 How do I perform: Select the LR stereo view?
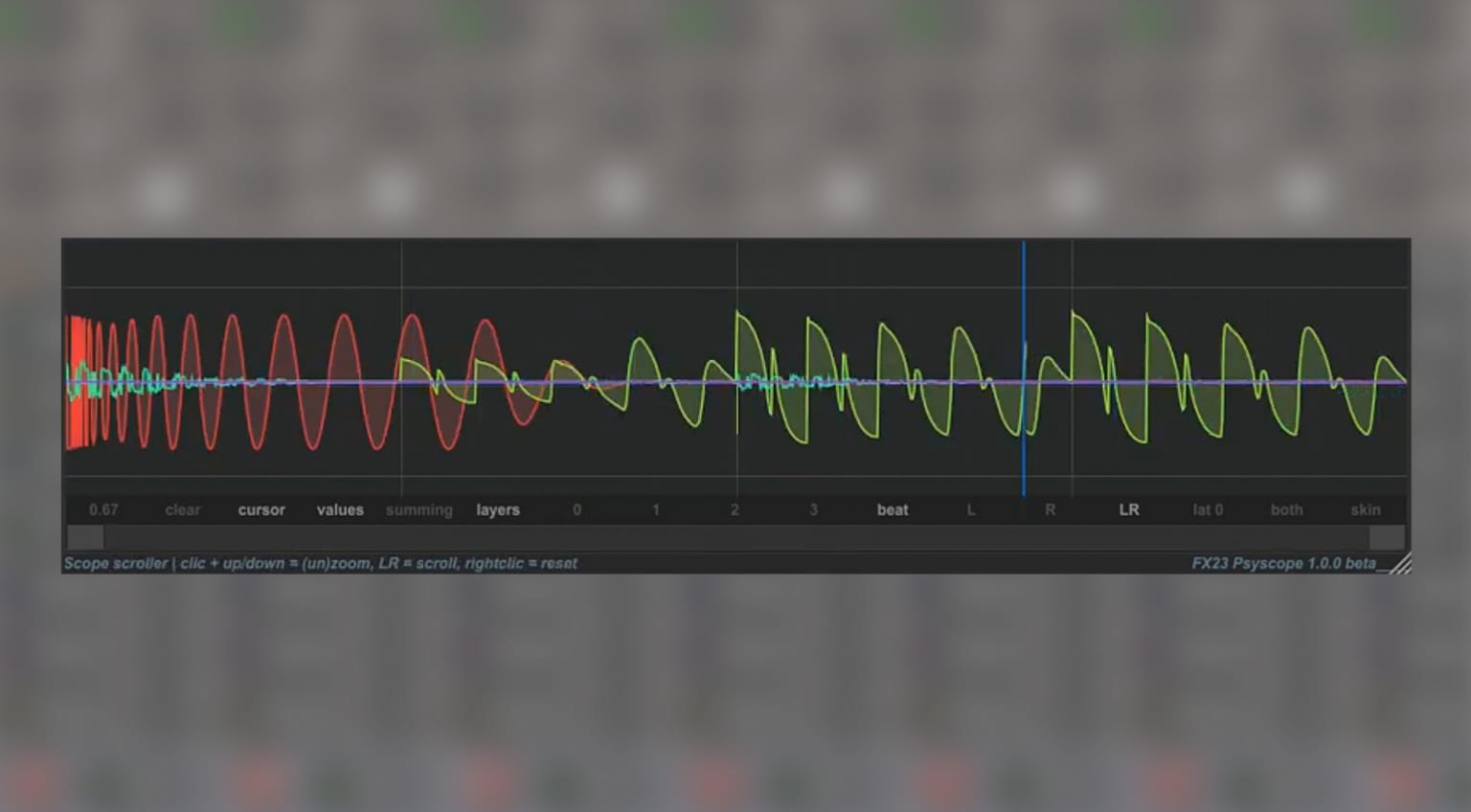pos(1129,509)
